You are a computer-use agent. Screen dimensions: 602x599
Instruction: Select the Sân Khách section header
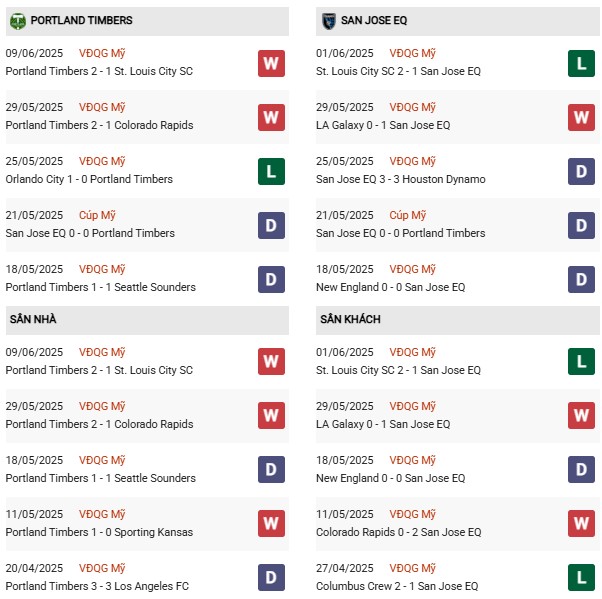(x=458, y=320)
